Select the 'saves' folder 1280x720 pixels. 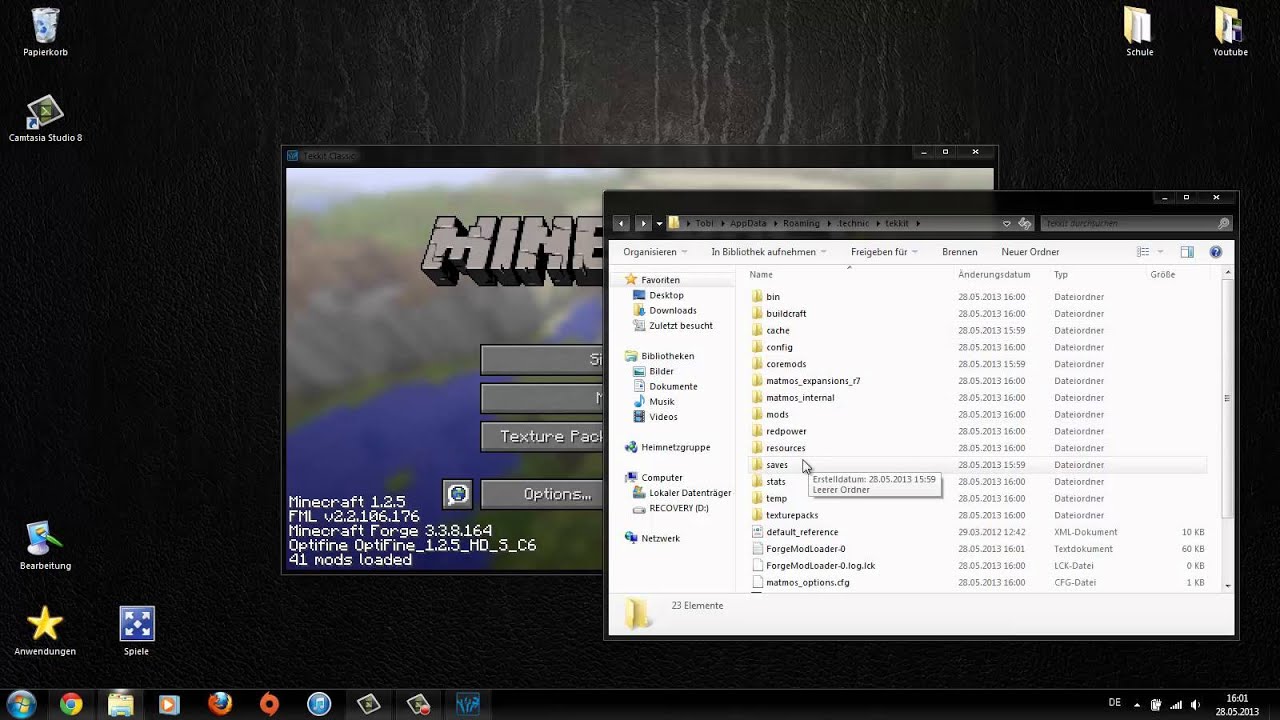(776, 465)
